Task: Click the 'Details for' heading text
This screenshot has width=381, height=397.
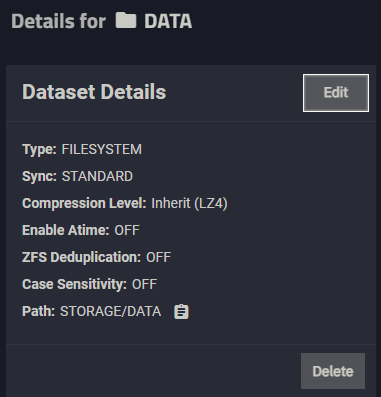Action: (x=59, y=21)
